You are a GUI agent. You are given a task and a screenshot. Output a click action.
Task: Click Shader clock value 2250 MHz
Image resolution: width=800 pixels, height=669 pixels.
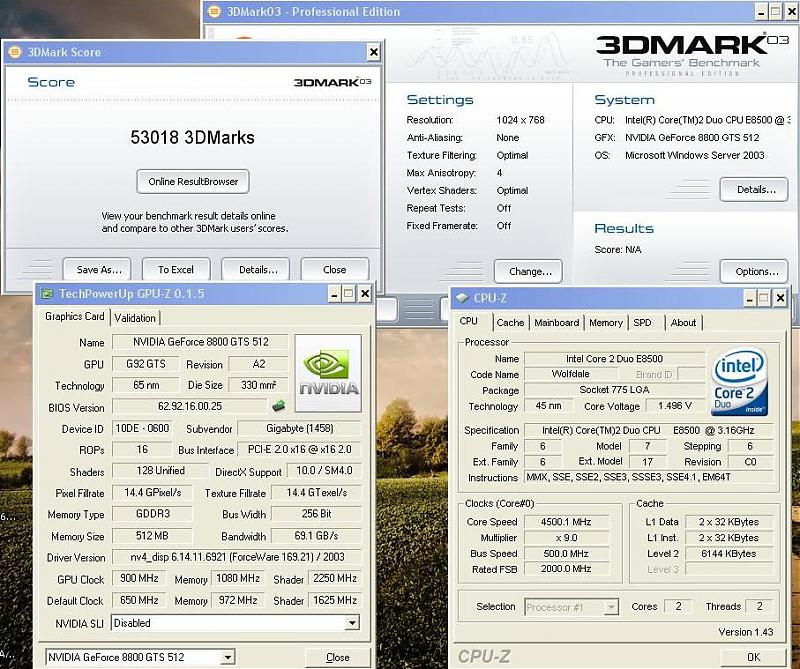tap(335, 578)
